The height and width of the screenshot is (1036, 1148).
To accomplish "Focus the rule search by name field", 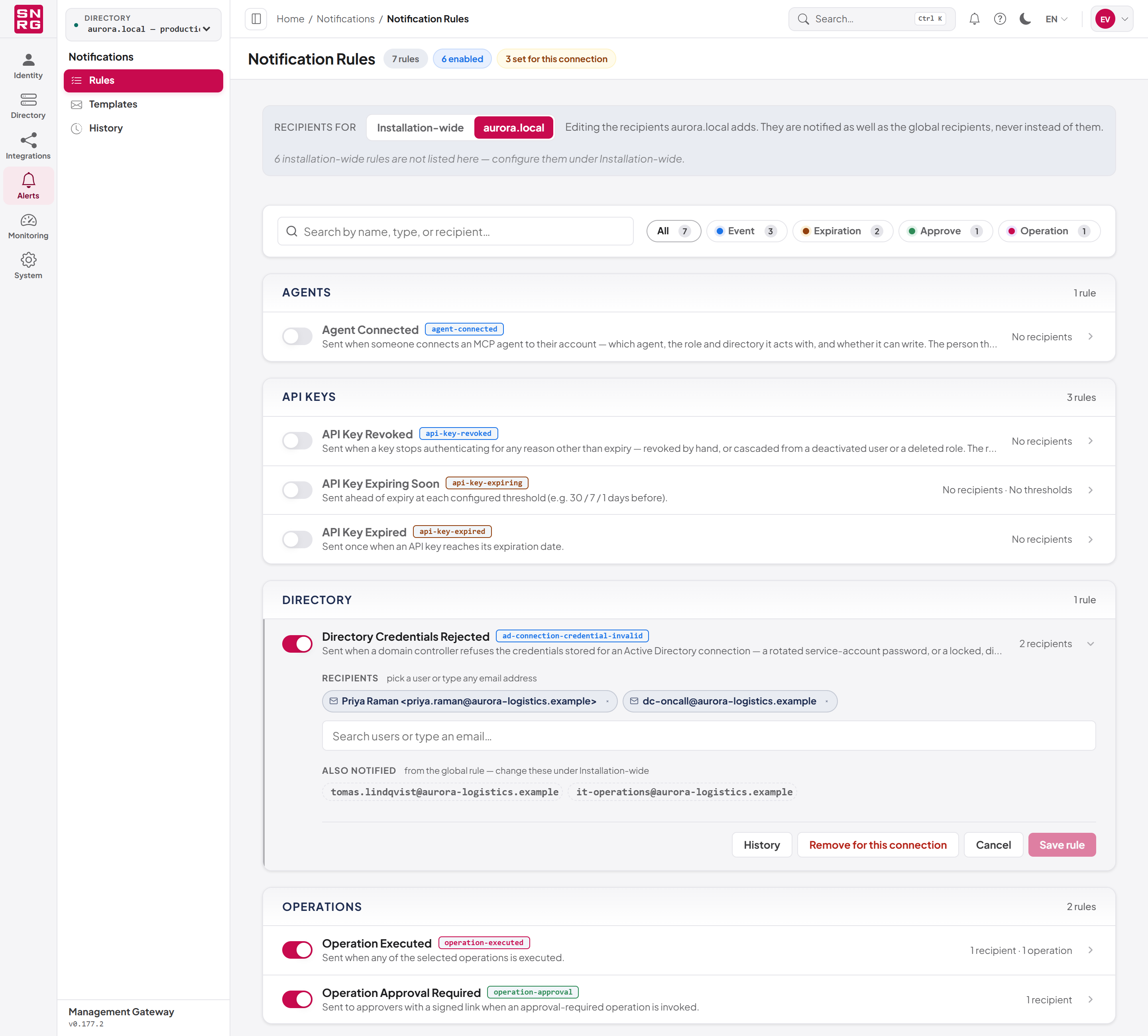I will (x=455, y=231).
